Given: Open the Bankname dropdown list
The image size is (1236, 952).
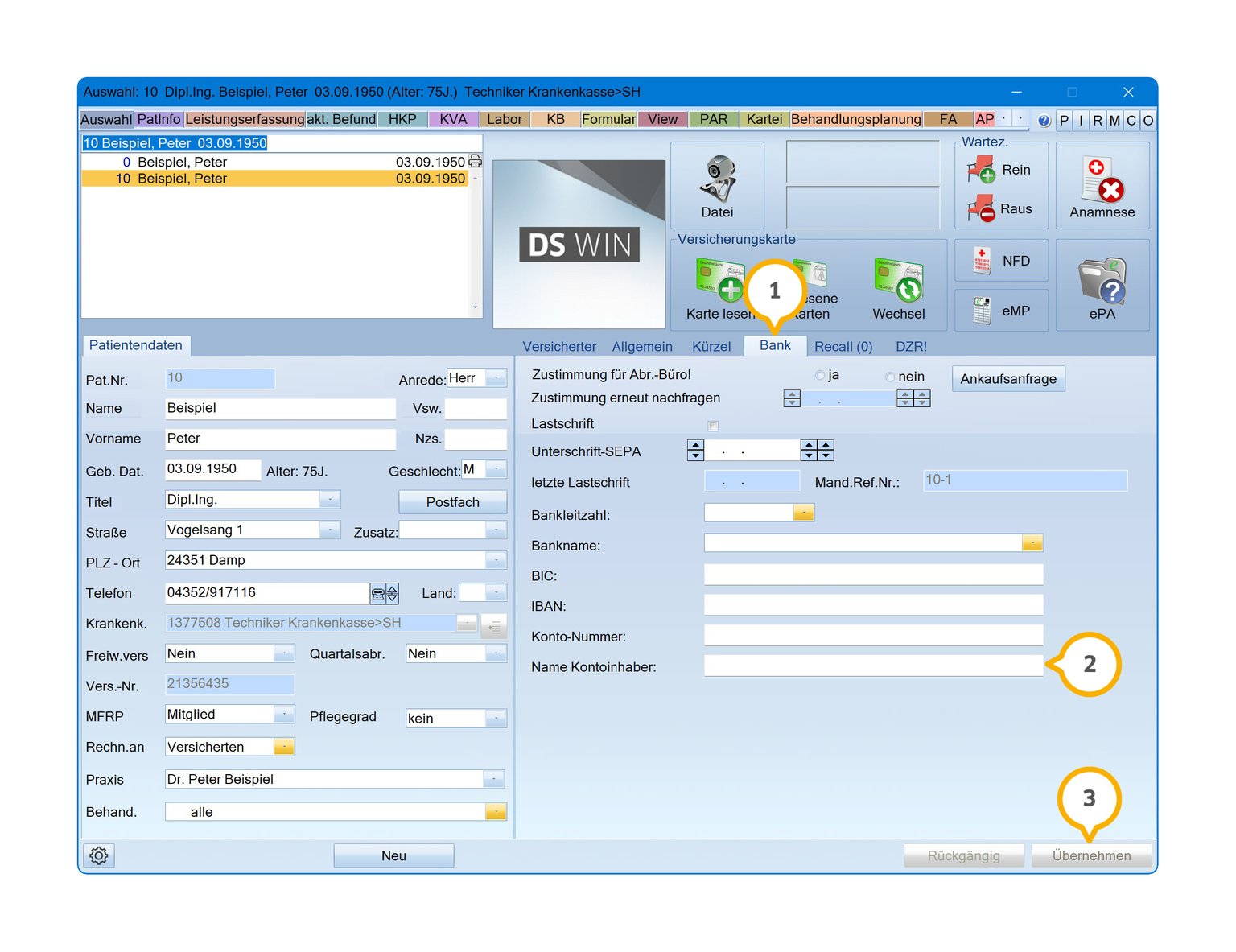Looking at the screenshot, I should click(1032, 544).
